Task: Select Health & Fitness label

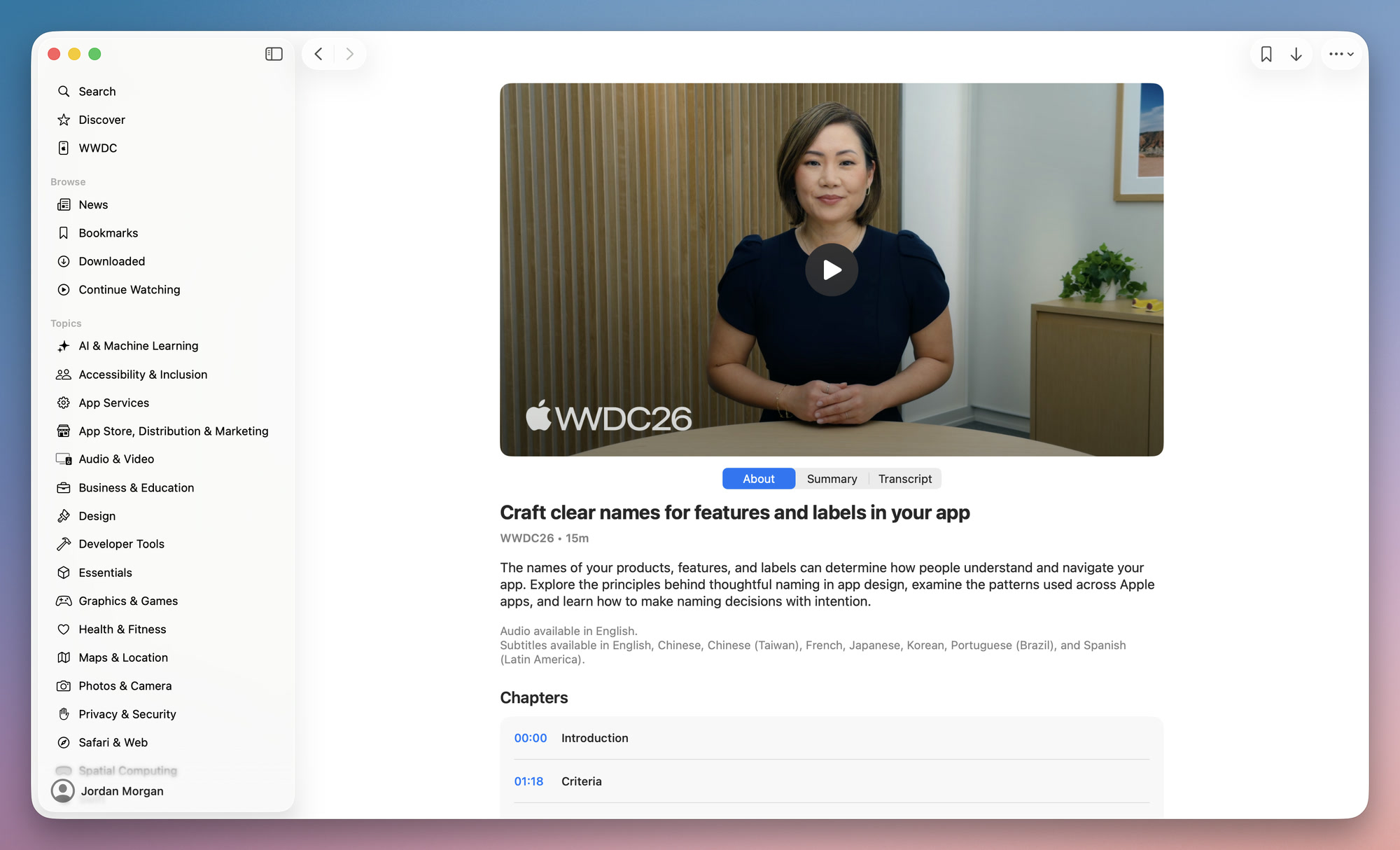Action: (x=122, y=629)
